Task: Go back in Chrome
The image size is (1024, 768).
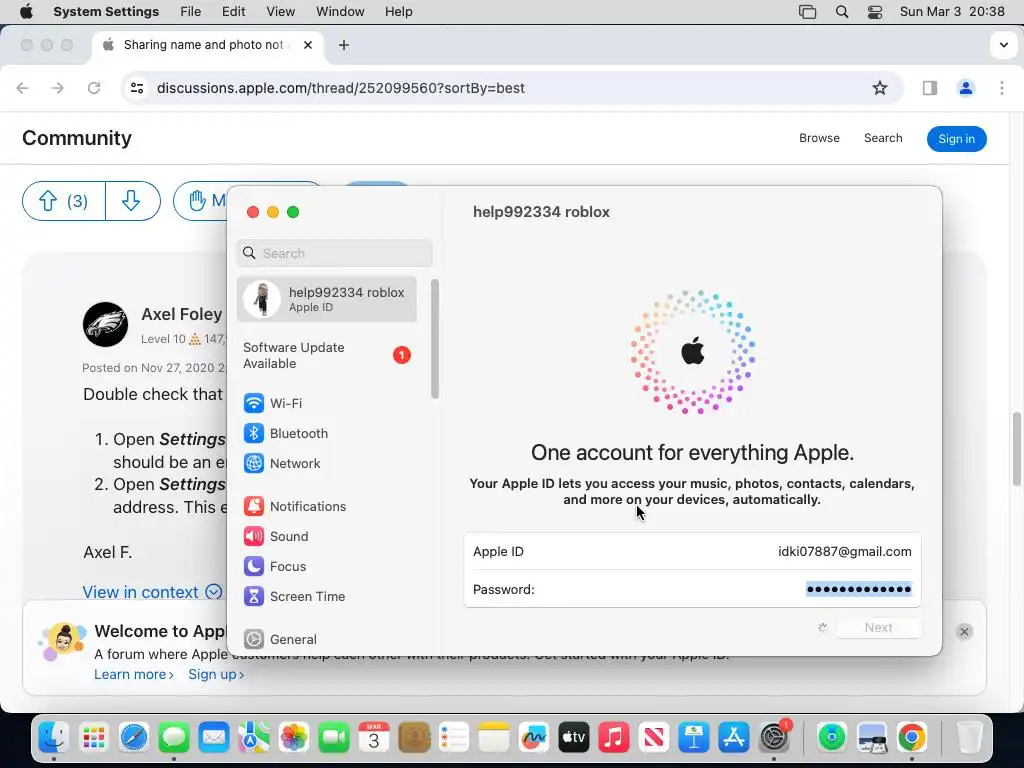Action: (x=22, y=88)
